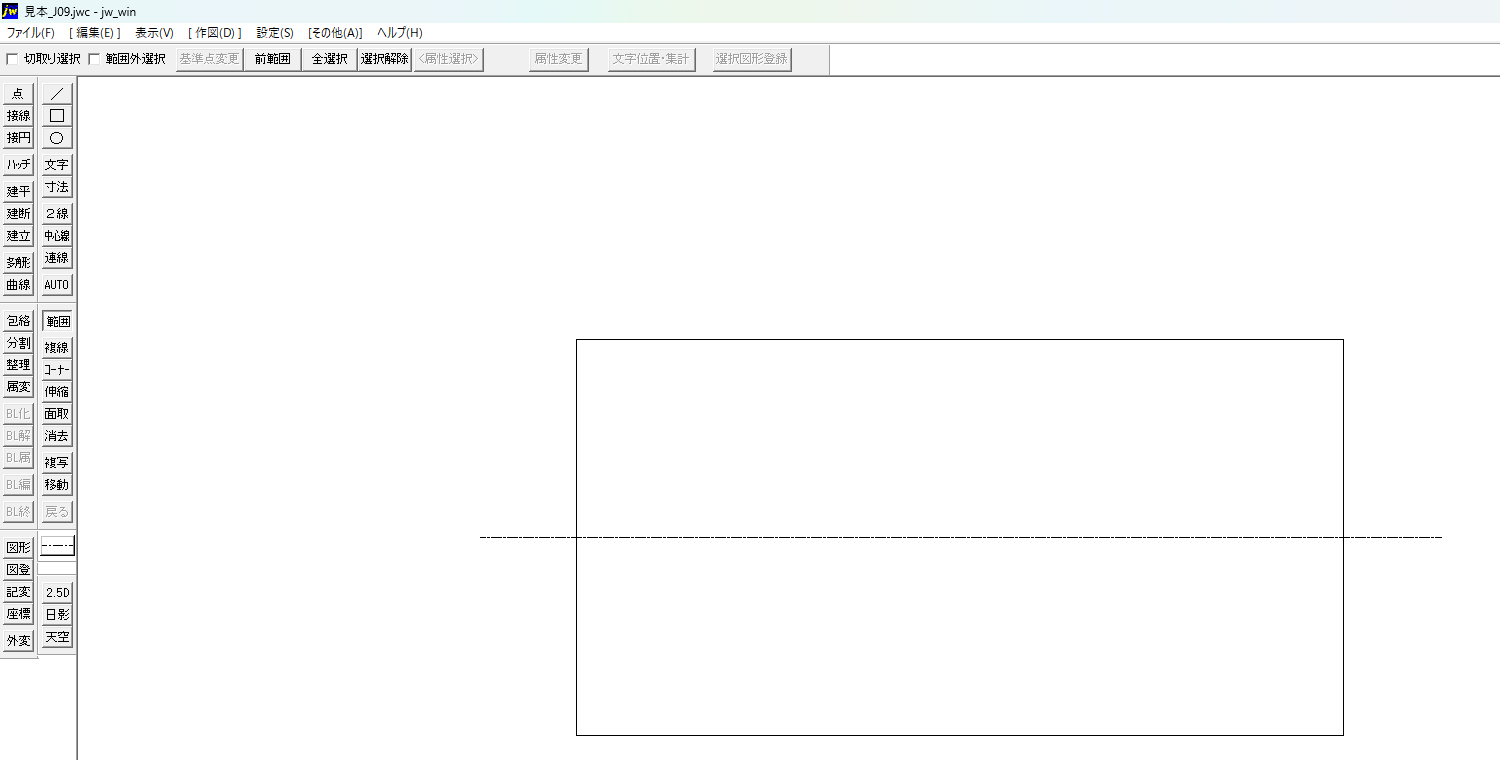Activate the 文字 text tool
Image resolution: width=1500 pixels, height=760 pixels.
click(x=57, y=164)
